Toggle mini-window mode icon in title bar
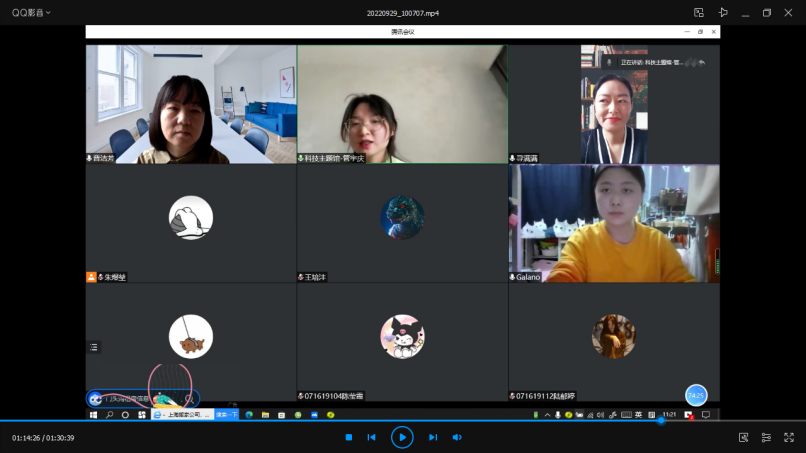Viewport: 806px width, 453px height. (x=699, y=13)
